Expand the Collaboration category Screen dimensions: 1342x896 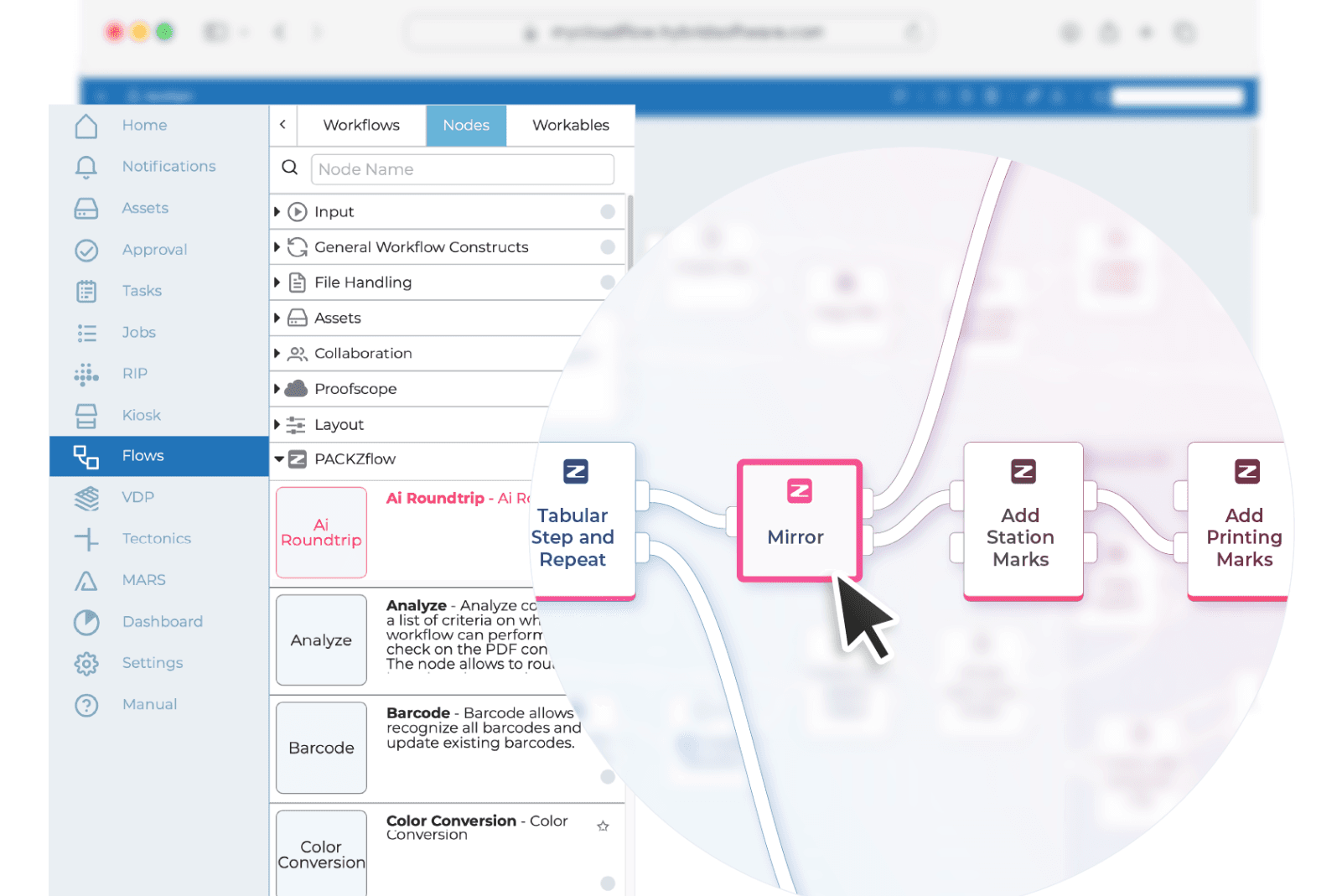(x=277, y=354)
